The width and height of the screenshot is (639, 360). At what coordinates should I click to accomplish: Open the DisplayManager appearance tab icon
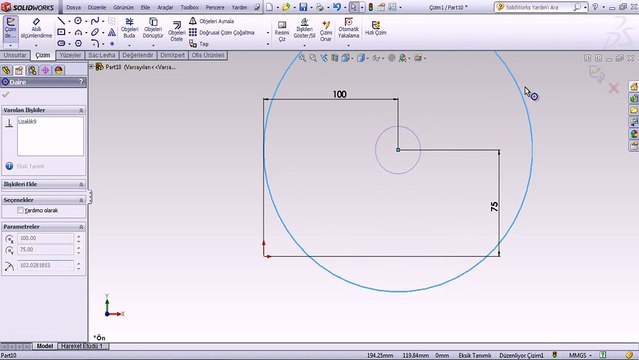pyautogui.click(x=58, y=70)
